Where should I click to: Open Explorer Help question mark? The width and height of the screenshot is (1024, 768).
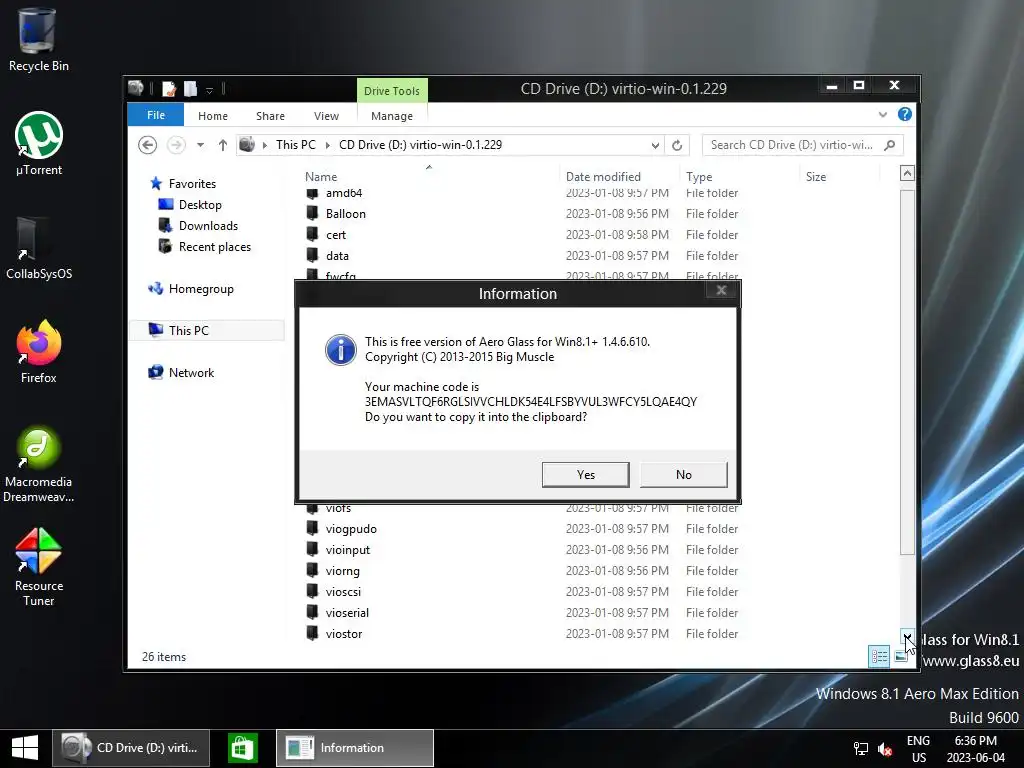click(x=904, y=114)
